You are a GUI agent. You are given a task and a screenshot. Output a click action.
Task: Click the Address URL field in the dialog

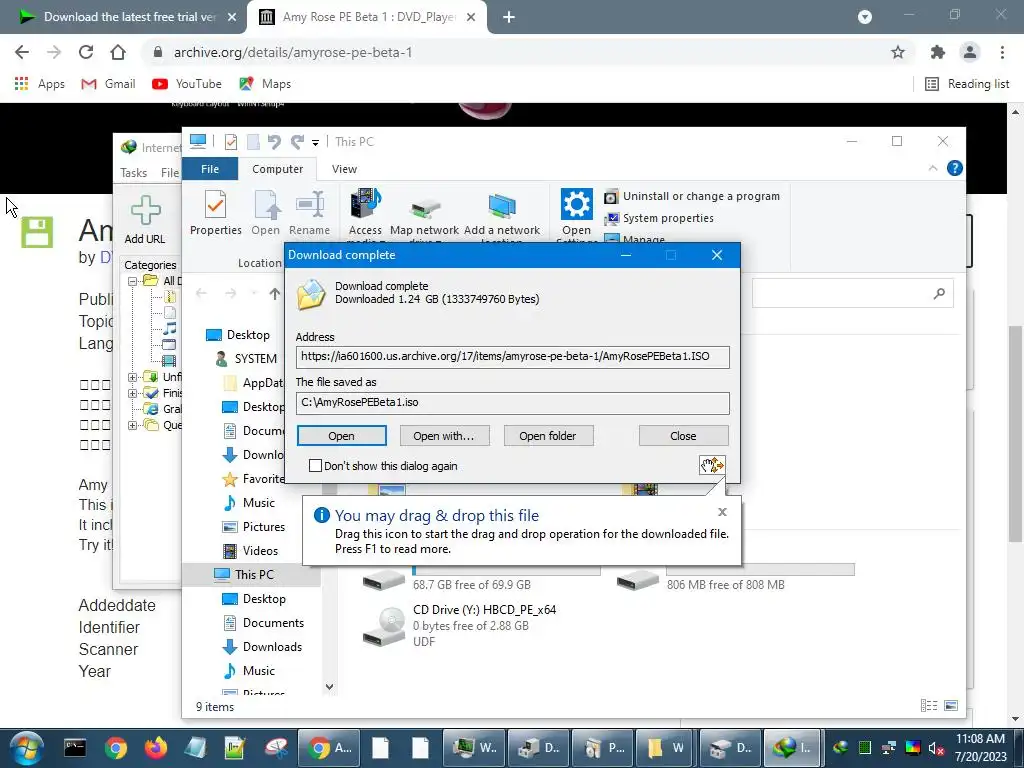point(512,357)
